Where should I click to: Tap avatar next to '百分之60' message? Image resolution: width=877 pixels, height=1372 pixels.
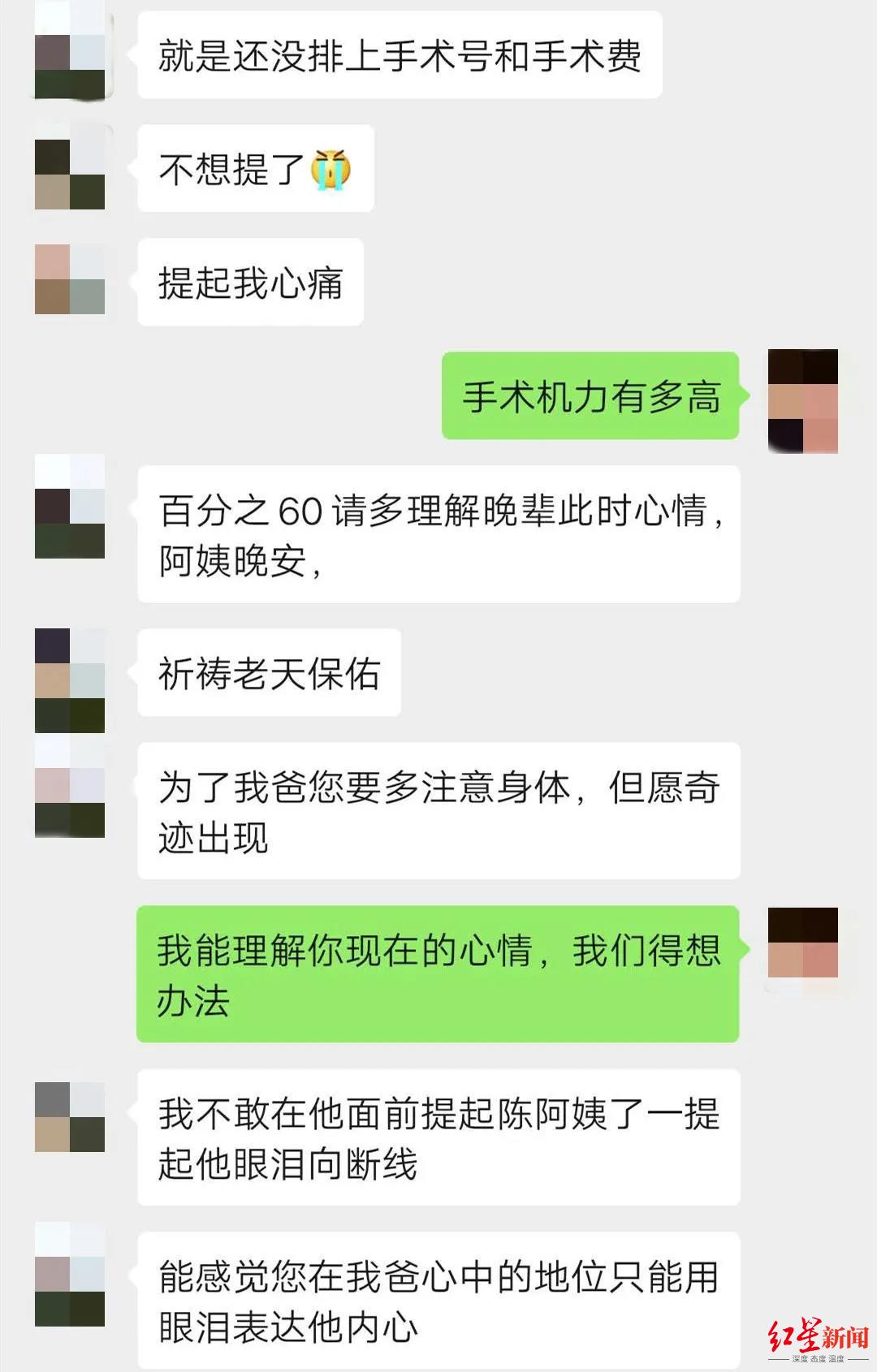click(x=70, y=507)
